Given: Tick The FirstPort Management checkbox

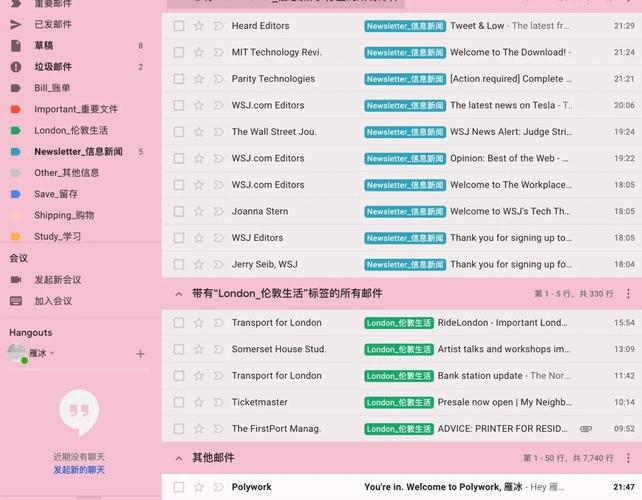Looking at the screenshot, I should point(179,429).
